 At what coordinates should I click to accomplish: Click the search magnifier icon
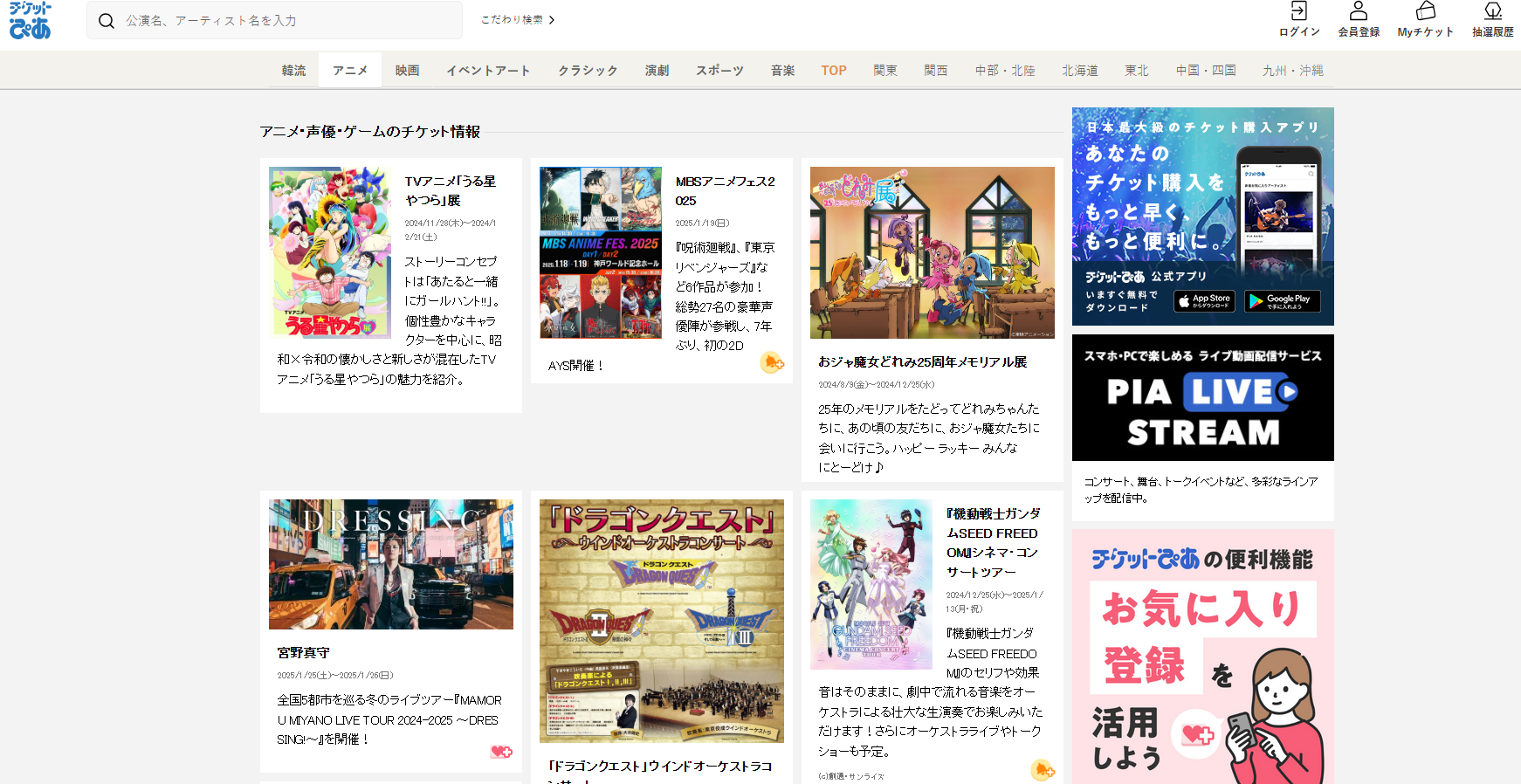pos(107,21)
